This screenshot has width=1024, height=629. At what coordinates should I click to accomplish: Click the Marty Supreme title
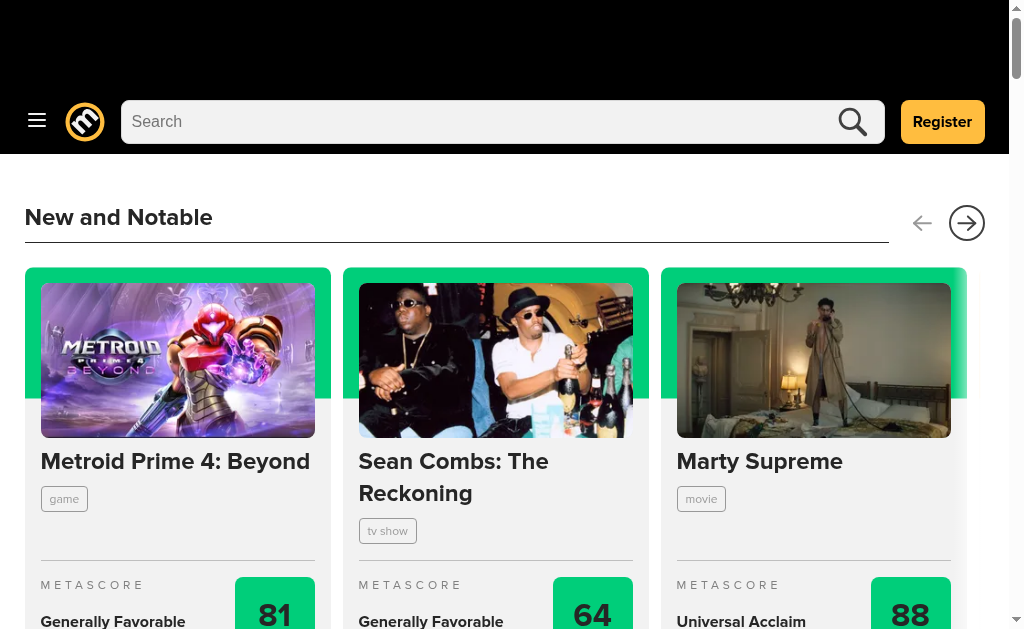(x=759, y=461)
